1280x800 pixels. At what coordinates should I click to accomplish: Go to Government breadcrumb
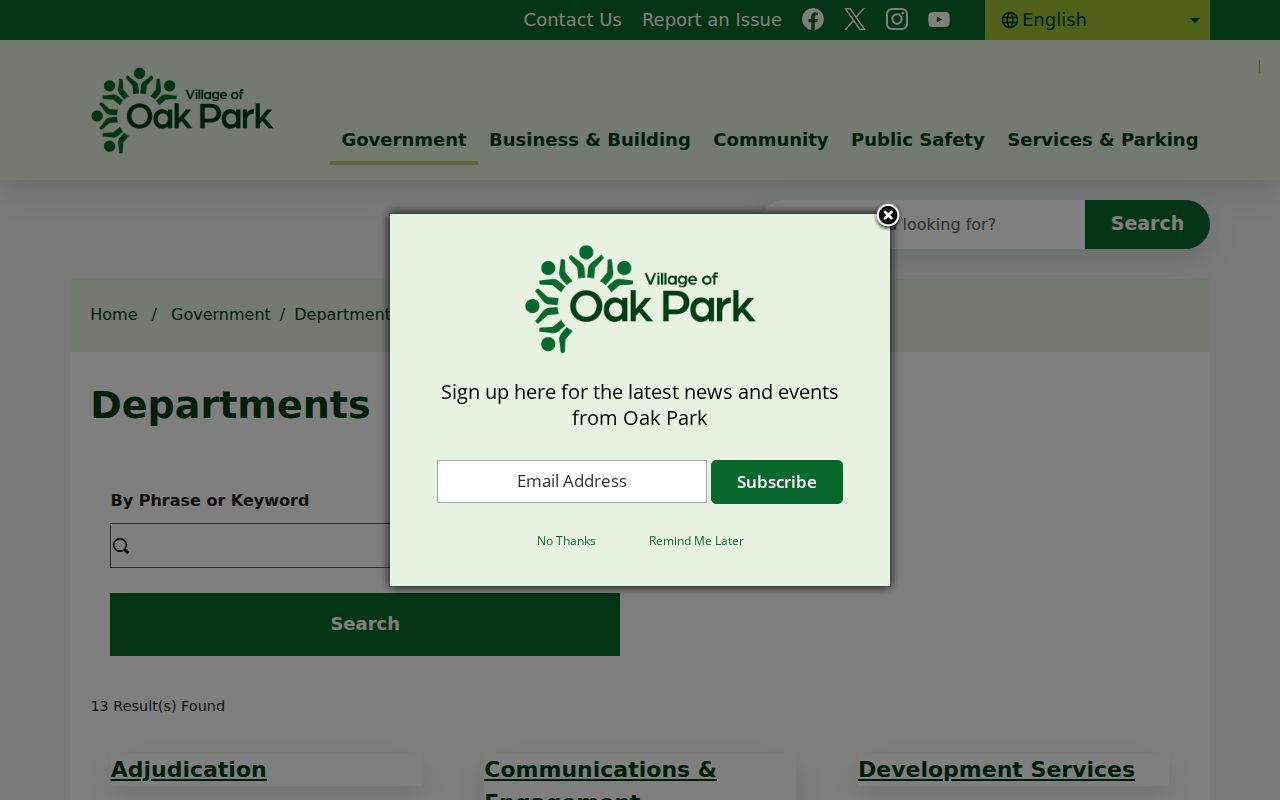click(x=221, y=315)
